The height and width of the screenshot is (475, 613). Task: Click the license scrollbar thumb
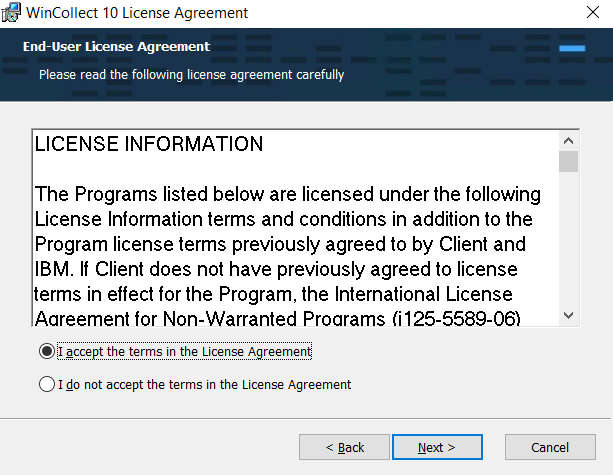pos(568,162)
